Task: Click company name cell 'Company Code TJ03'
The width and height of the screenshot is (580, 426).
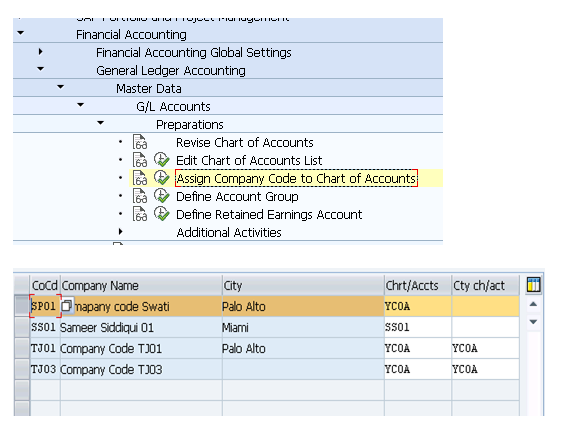Action: [x=141, y=369]
